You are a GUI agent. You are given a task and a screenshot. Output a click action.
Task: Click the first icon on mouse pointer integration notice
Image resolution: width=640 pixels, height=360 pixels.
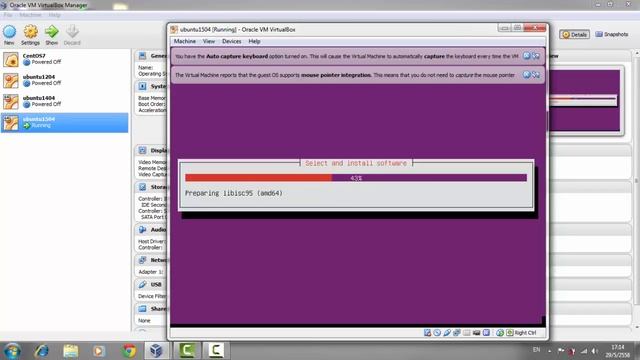pos(527,74)
